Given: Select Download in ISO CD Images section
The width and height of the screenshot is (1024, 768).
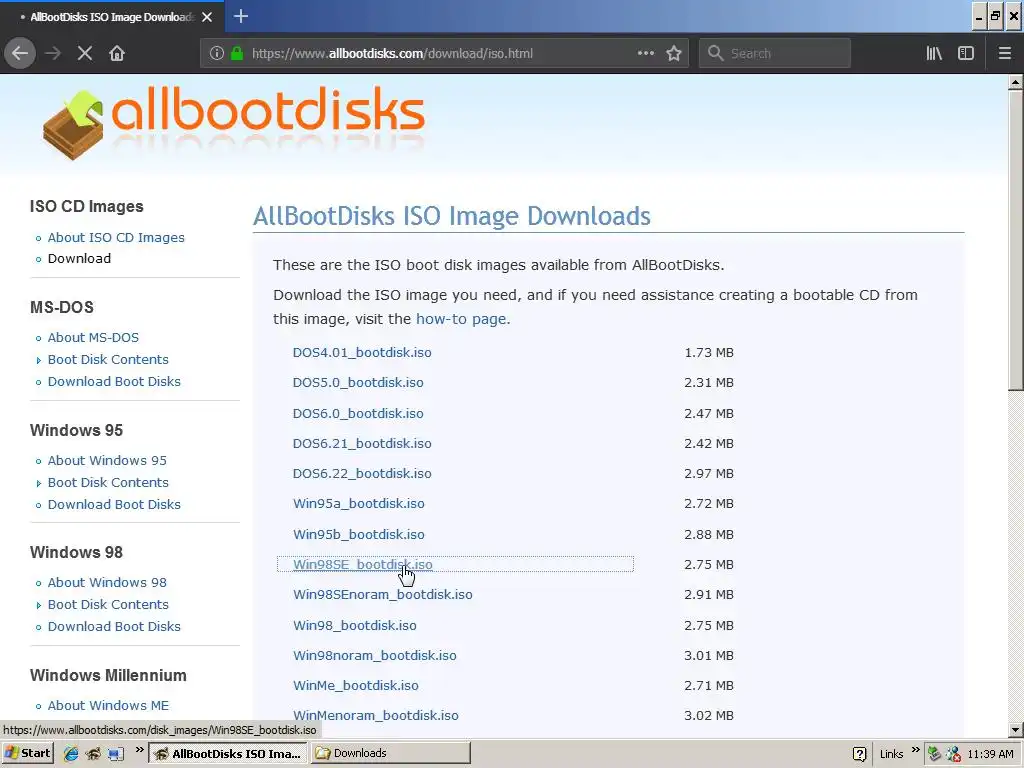Looking at the screenshot, I should [x=79, y=259].
